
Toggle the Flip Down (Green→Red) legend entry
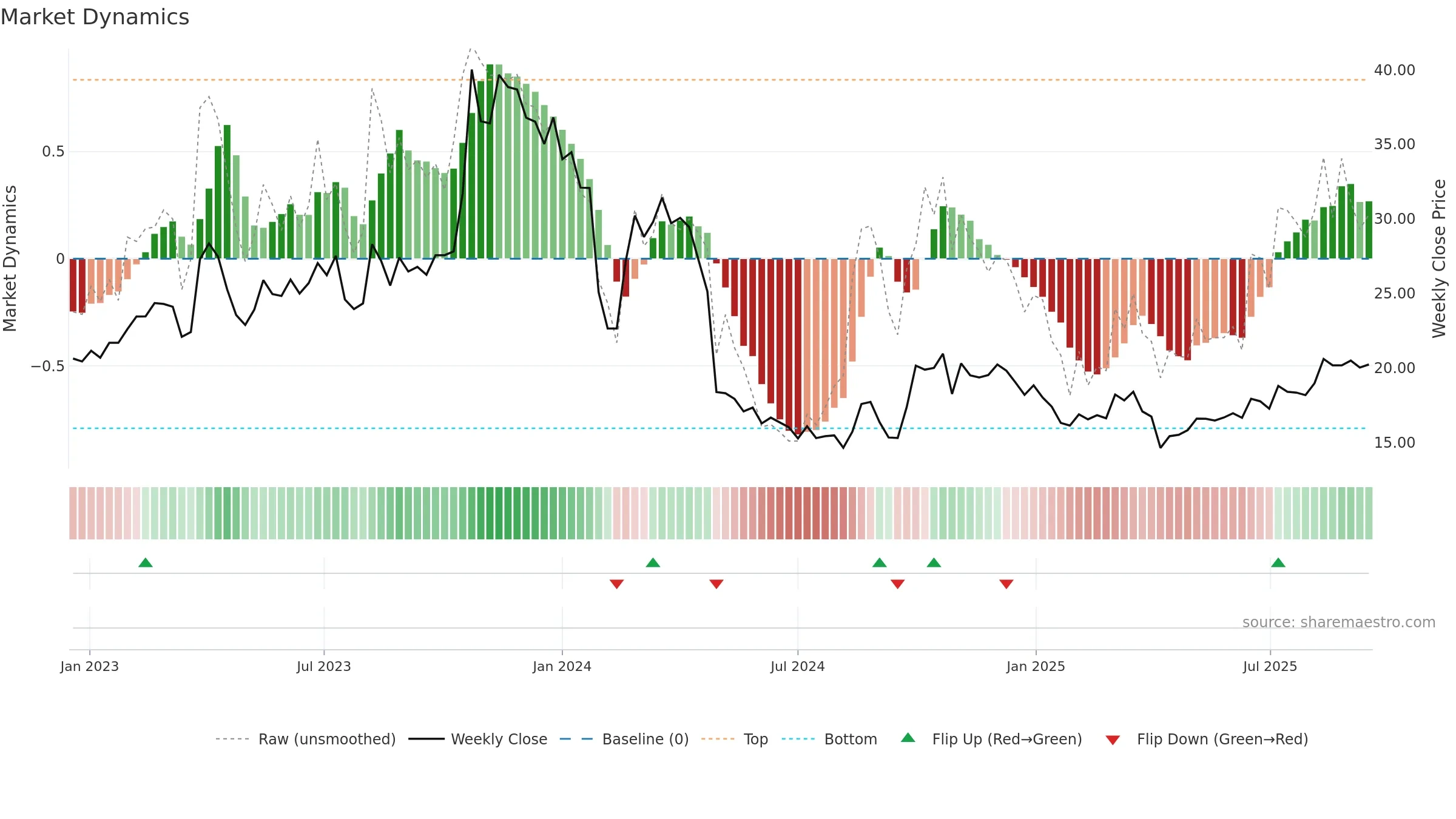(1207, 739)
